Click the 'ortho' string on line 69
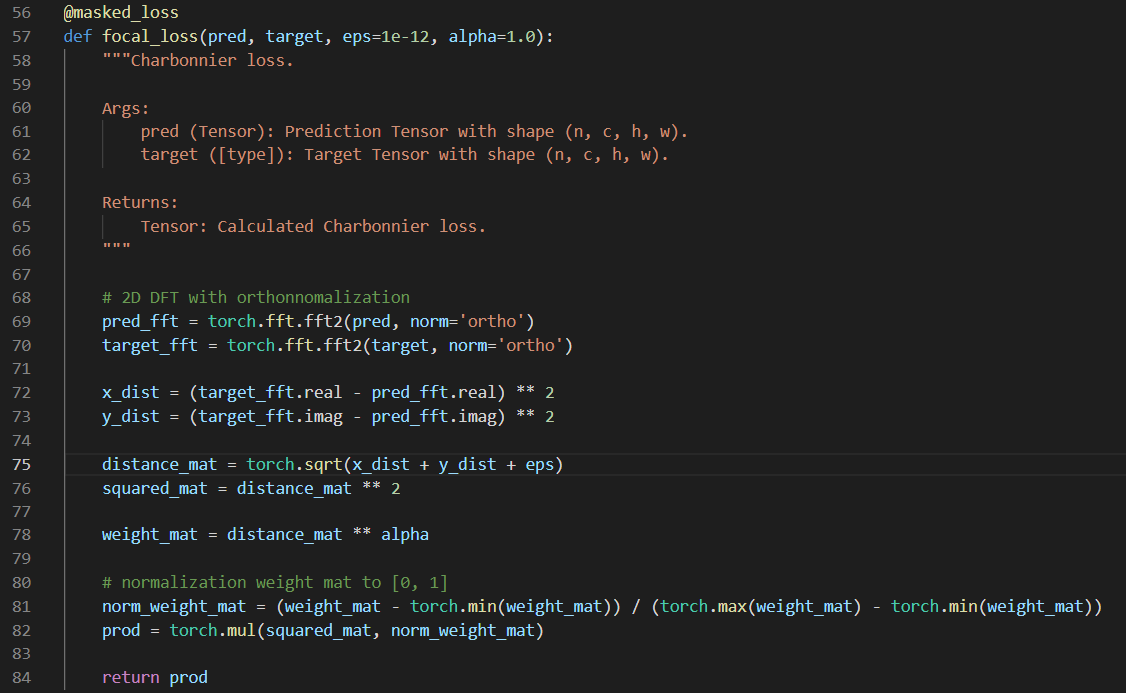The width and height of the screenshot is (1126, 693). click(492, 321)
